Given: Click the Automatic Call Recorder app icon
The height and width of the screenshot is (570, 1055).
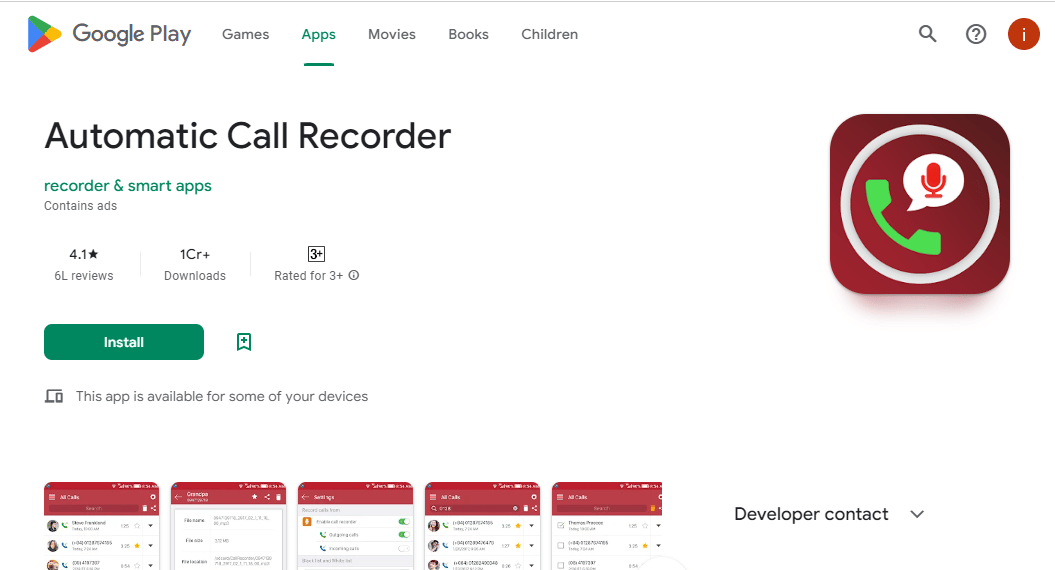Looking at the screenshot, I should pyautogui.click(x=920, y=204).
